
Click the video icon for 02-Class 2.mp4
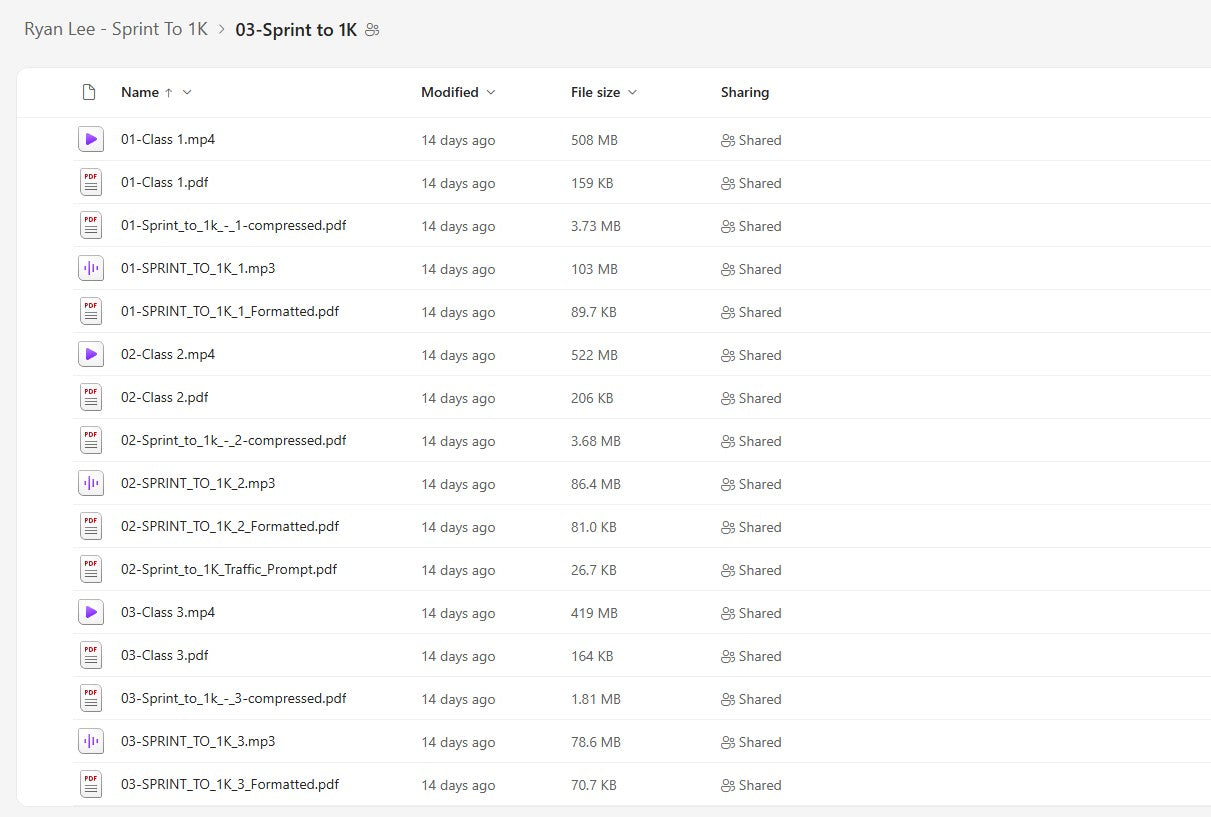tap(91, 355)
